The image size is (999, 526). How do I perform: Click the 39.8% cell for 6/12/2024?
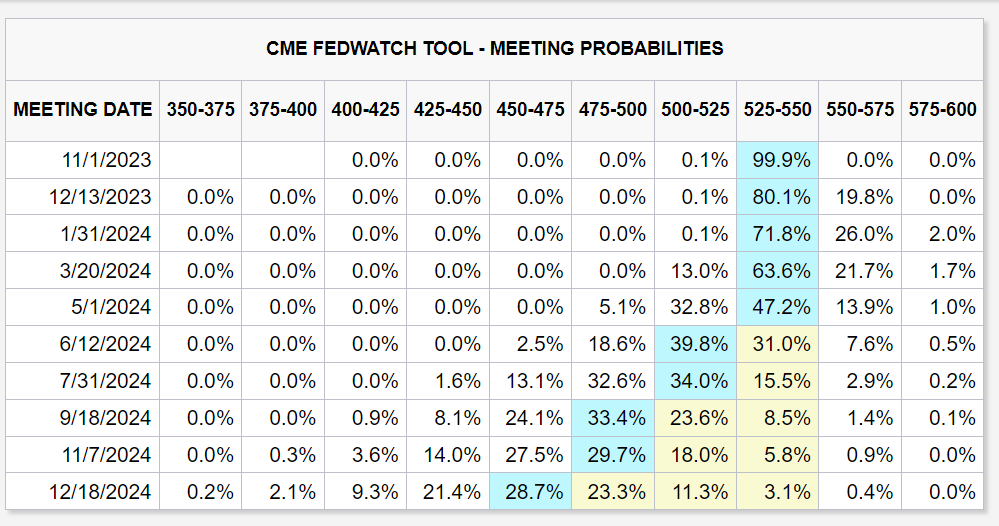click(x=696, y=344)
